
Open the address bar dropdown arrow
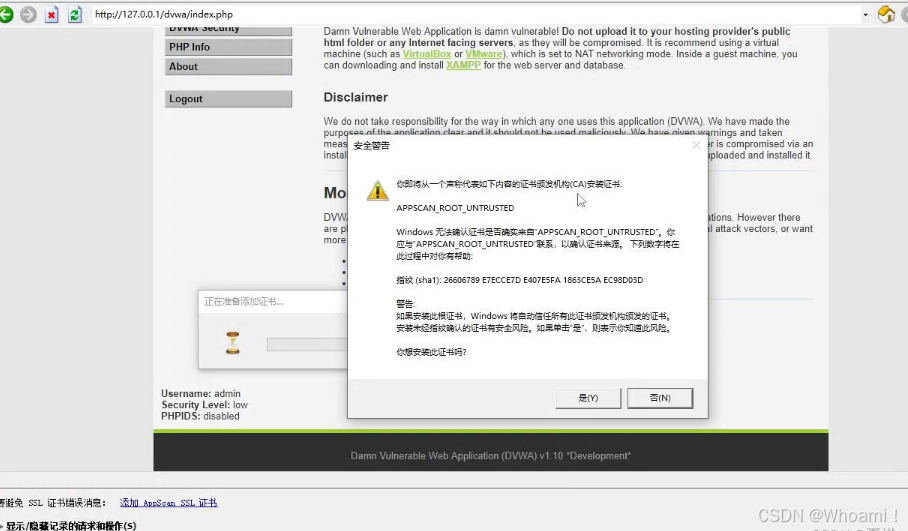(x=865, y=15)
